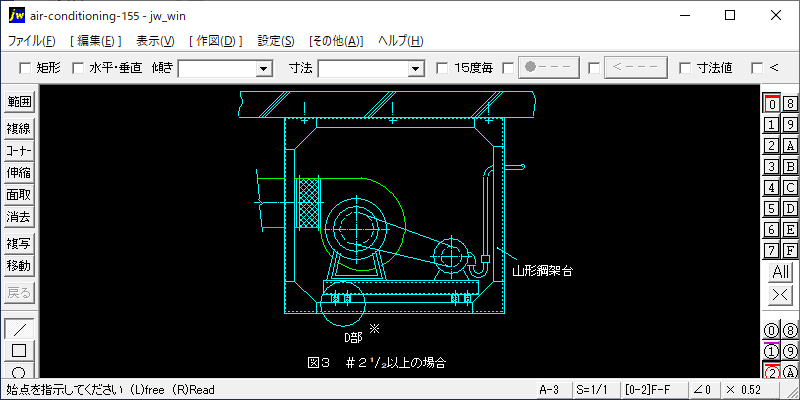Select the circle drawing tool
The width and height of the screenshot is (800, 400).
(19, 370)
